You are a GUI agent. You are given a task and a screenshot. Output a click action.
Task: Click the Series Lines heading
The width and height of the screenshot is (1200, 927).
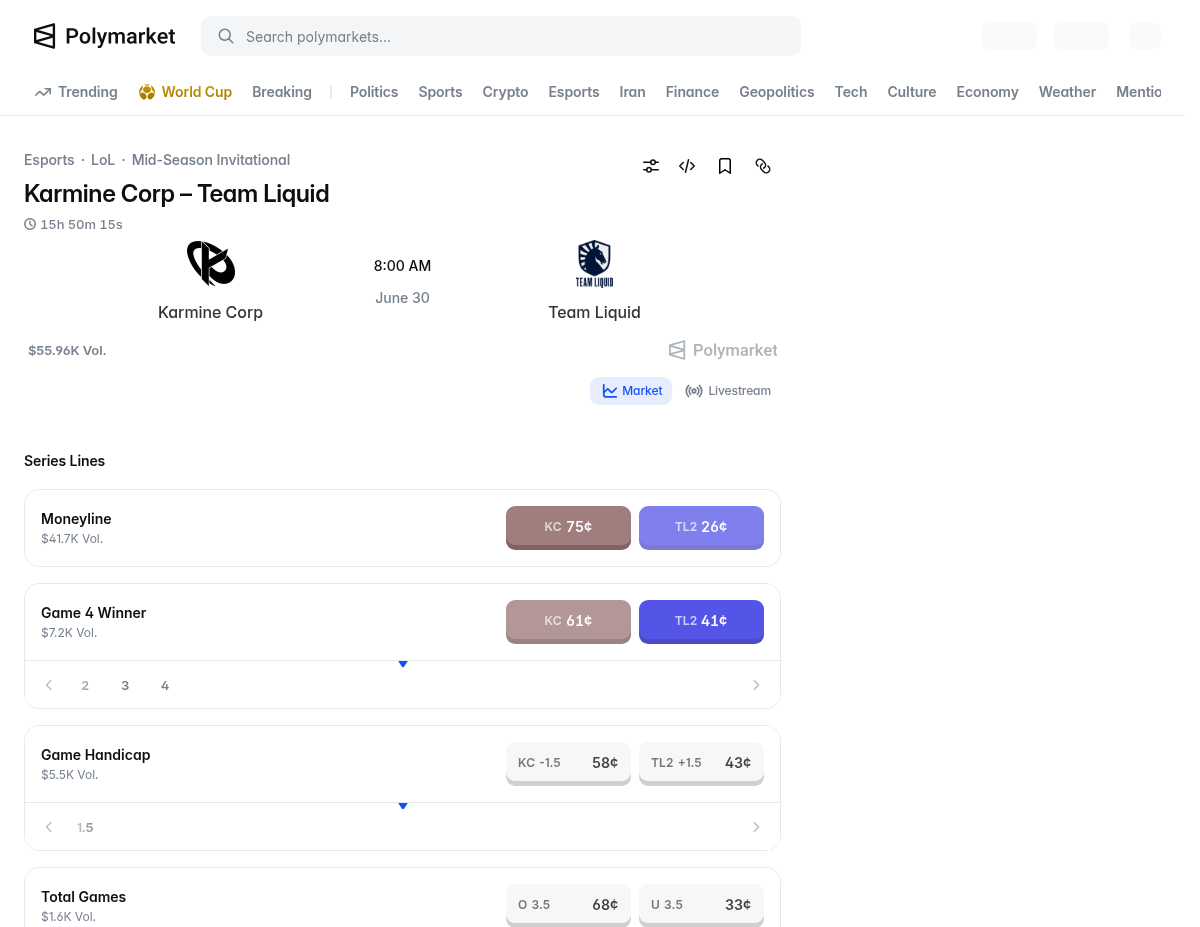click(65, 461)
